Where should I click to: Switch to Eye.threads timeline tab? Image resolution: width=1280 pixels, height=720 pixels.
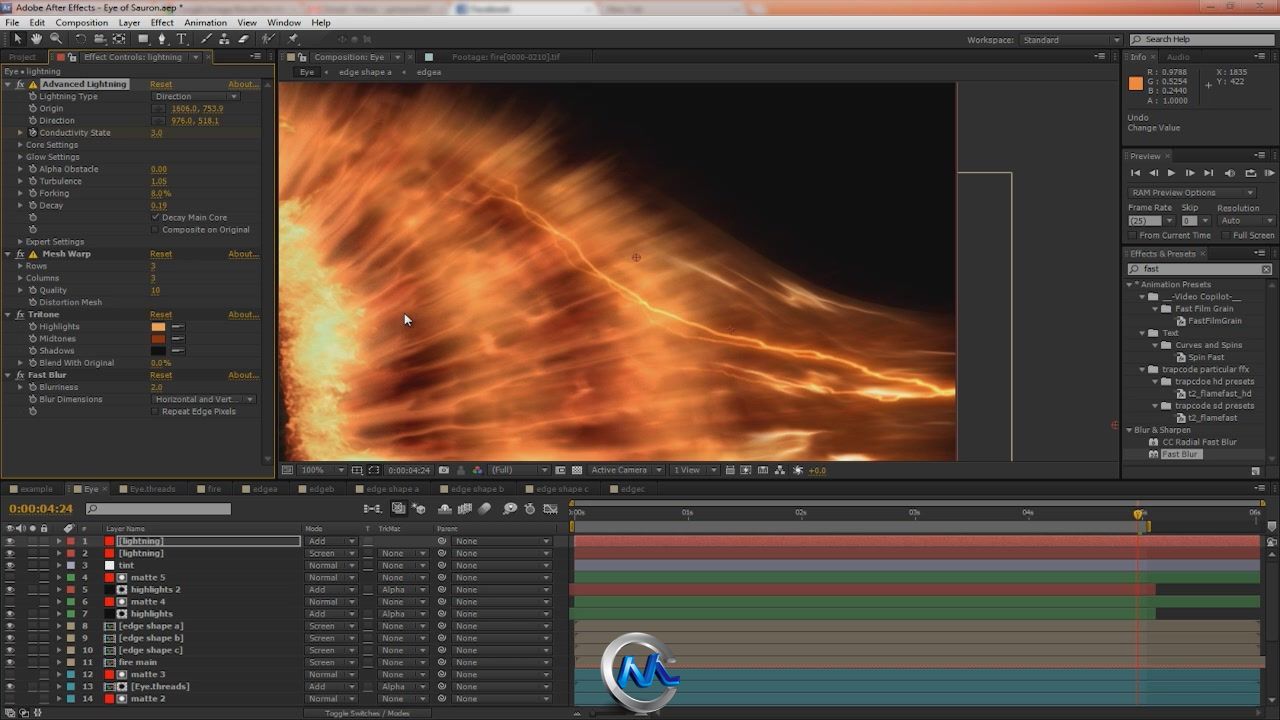[152, 489]
